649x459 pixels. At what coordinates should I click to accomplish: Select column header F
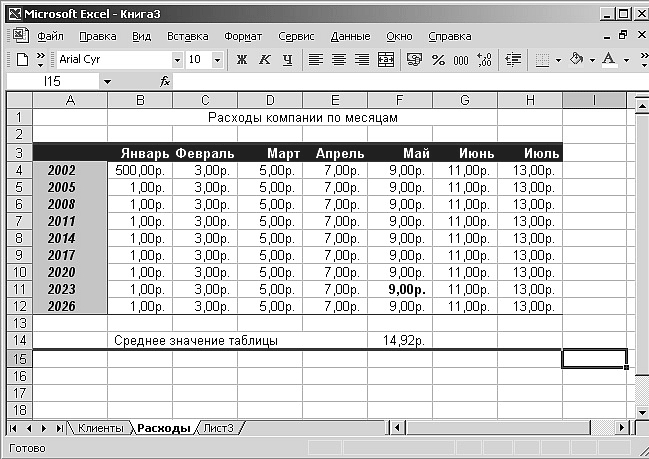point(399,100)
